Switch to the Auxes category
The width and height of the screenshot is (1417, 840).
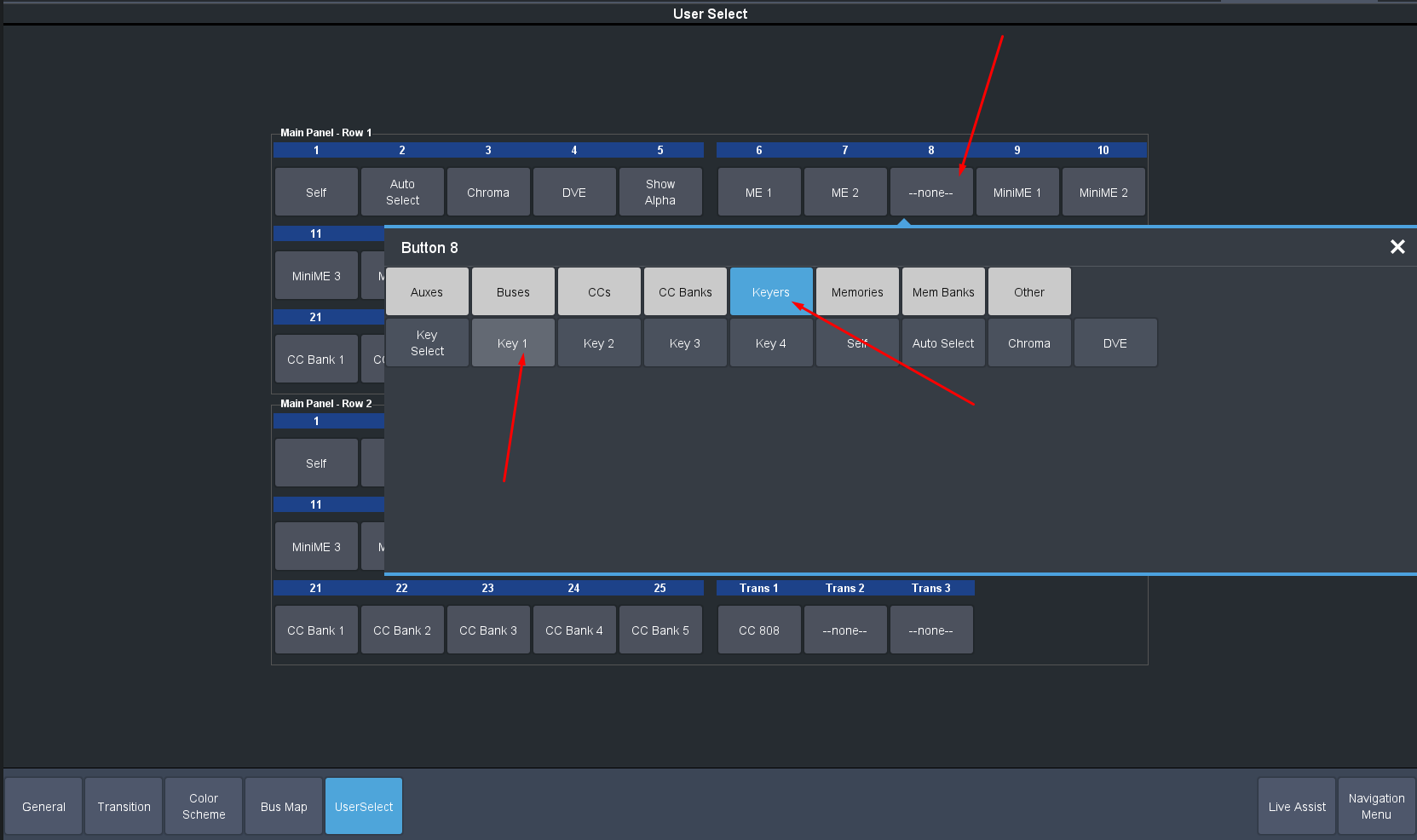(427, 292)
